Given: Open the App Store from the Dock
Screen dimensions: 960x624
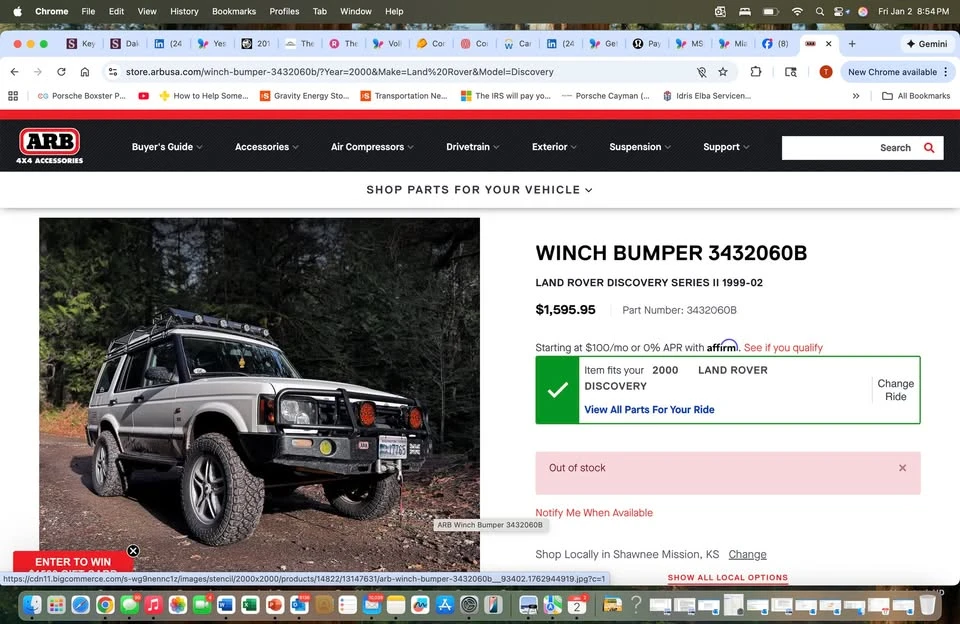Looking at the screenshot, I should pyautogui.click(x=444, y=605).
